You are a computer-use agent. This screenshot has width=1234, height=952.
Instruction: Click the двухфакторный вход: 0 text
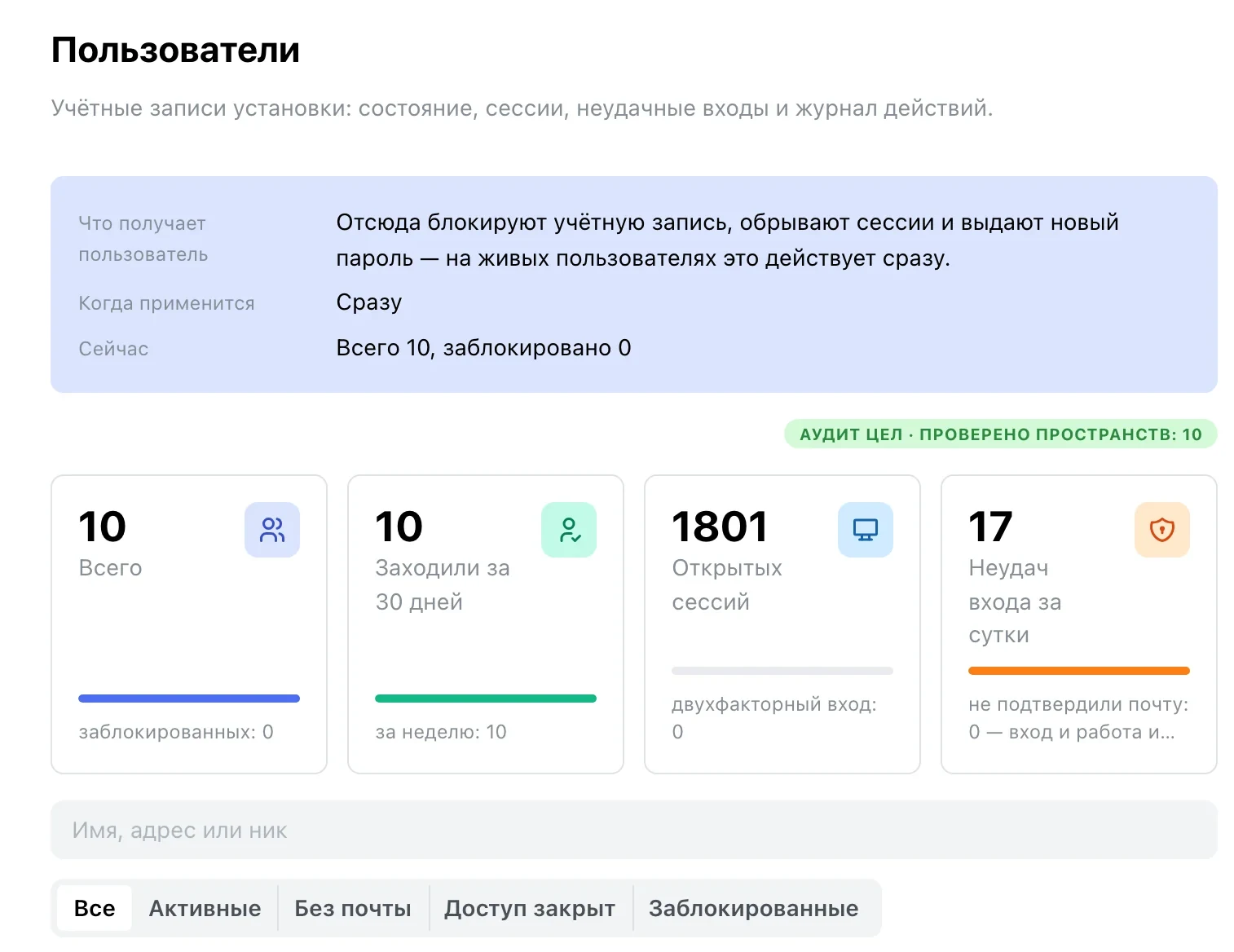tap(774, 718)
